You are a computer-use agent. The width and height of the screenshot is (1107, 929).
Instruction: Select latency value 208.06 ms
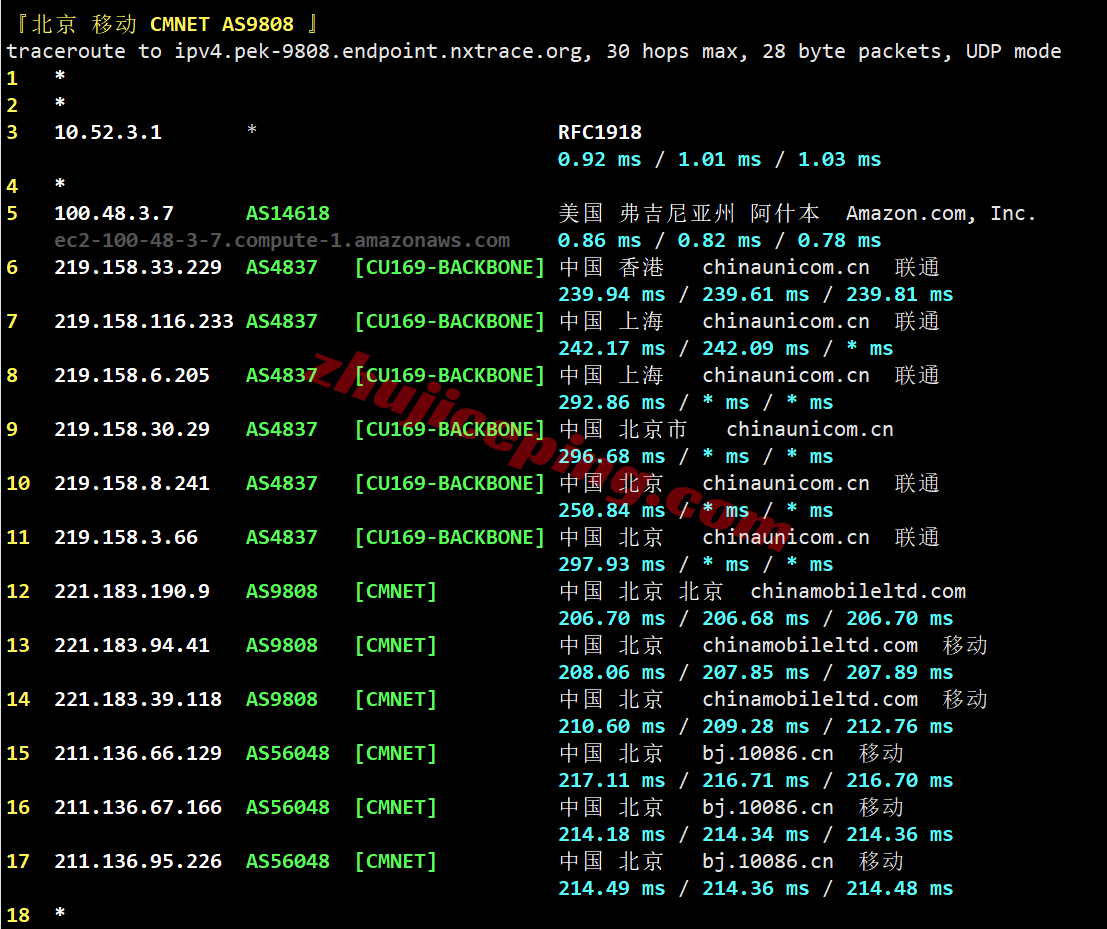pyautogui.click(x=612, y=672)
